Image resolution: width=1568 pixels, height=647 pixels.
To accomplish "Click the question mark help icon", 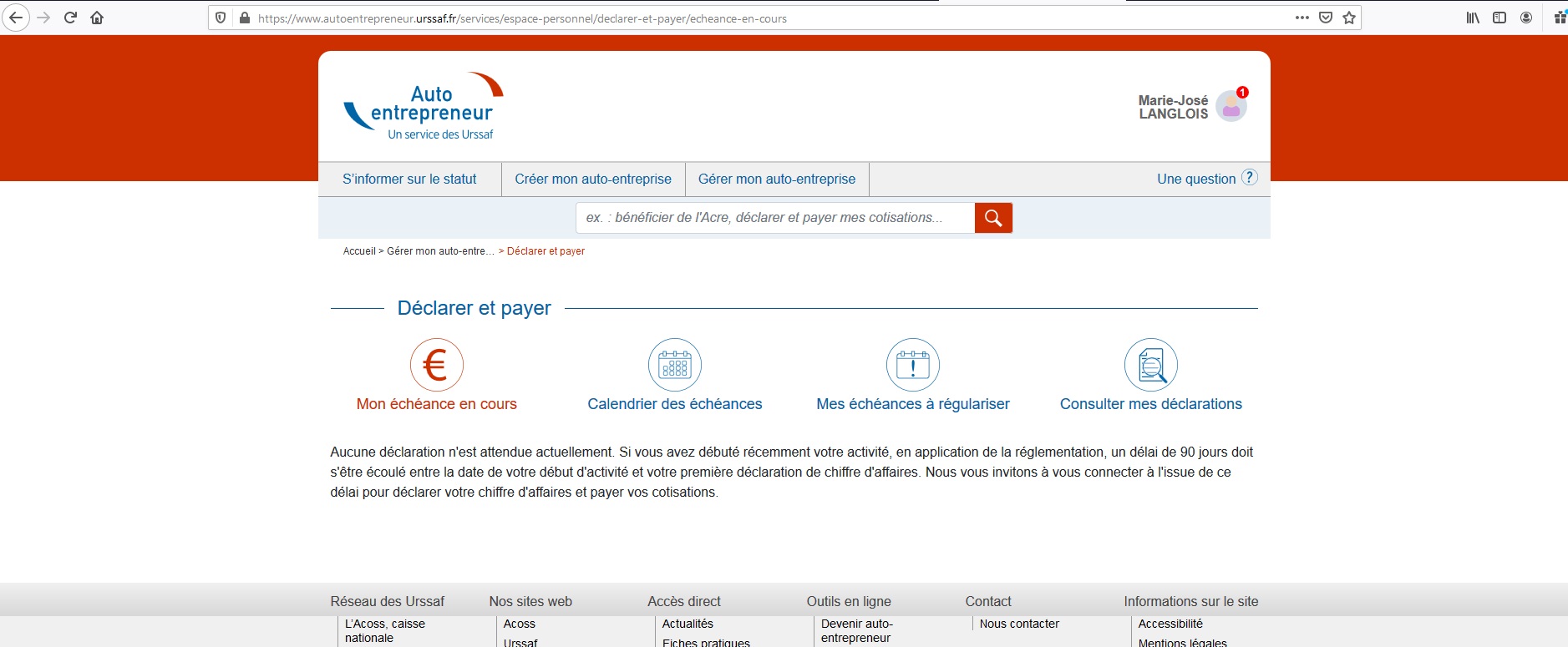I will [x=1249, y=178].
